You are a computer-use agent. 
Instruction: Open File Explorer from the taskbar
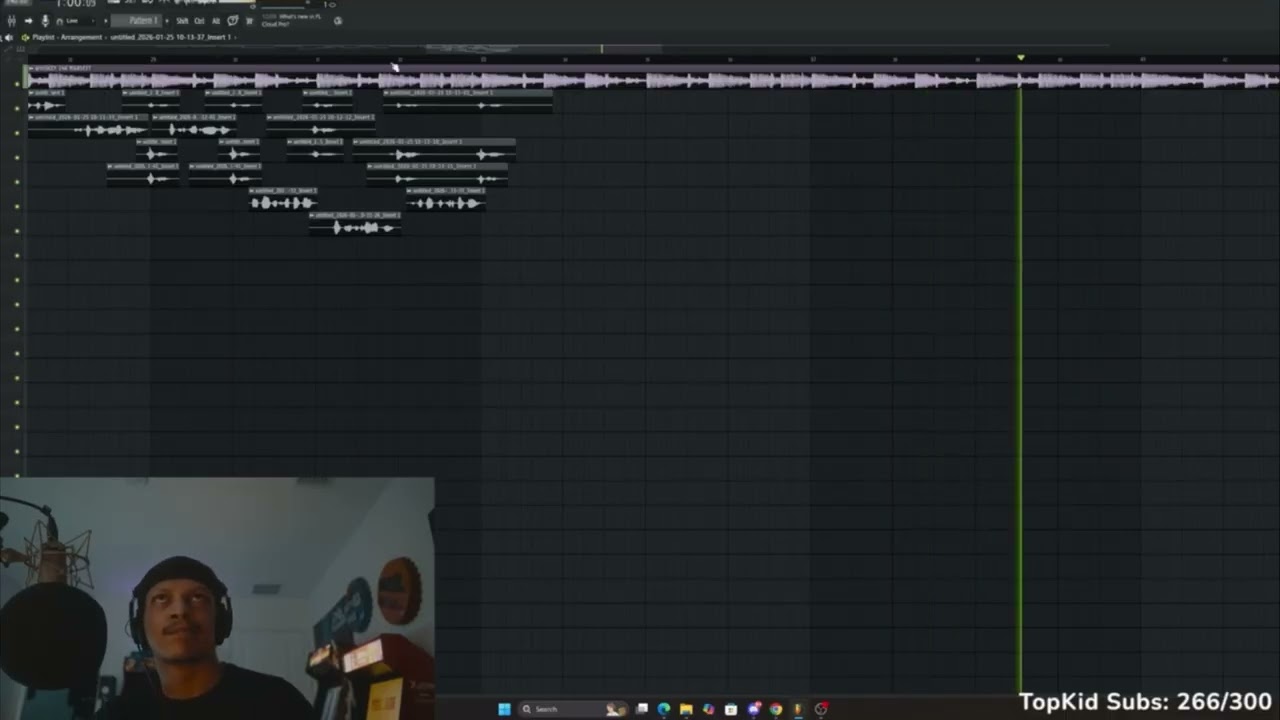coord(686,709)
